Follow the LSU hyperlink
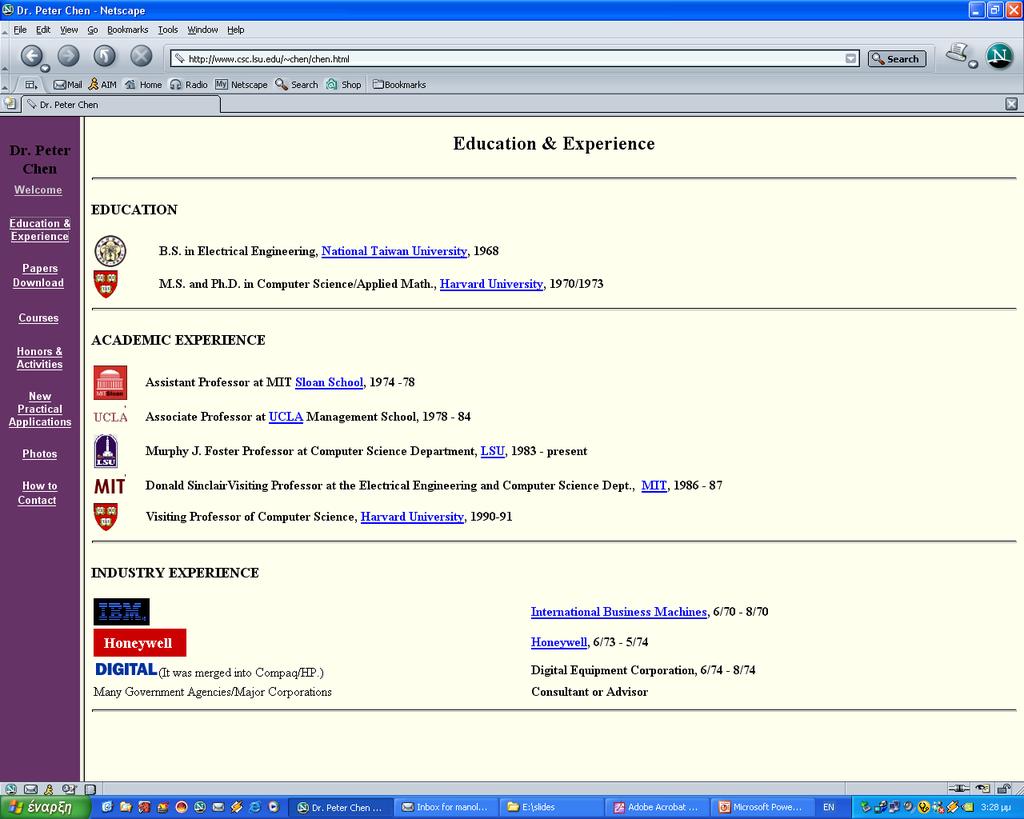Viewport: 1024px width, 819px height. pos(492,451)
